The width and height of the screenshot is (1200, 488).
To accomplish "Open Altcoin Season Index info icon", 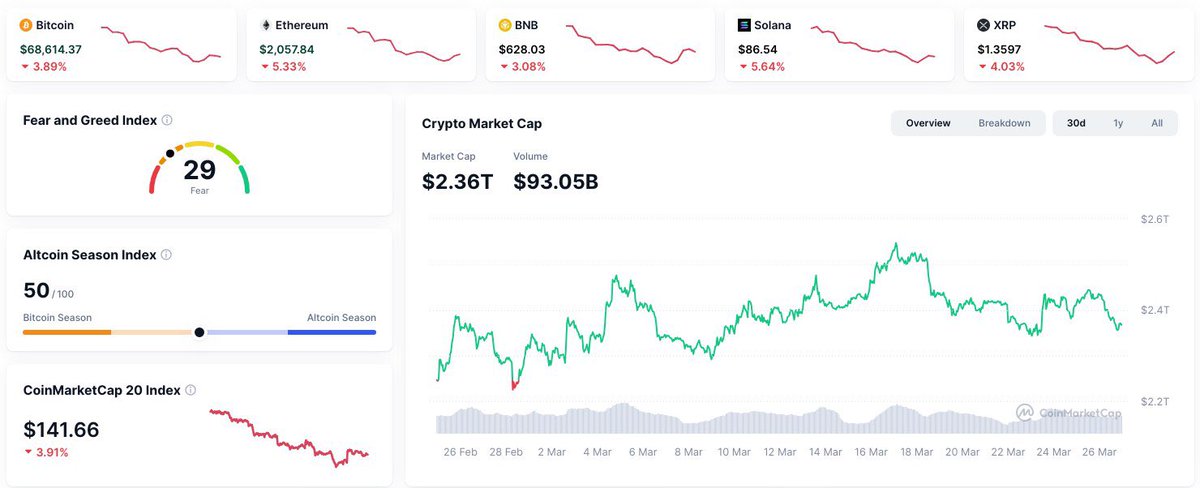I will pyautogui.click(x=166, y=255).
